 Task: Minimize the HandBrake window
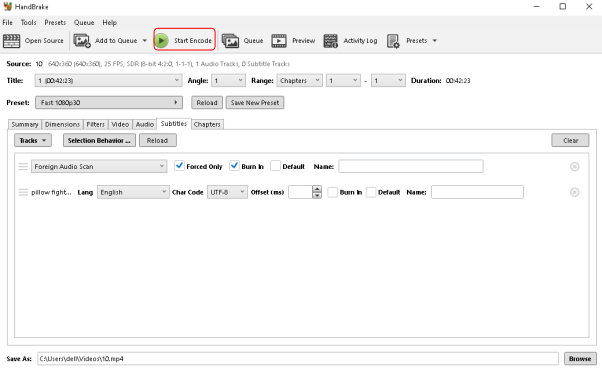point(537,7)
